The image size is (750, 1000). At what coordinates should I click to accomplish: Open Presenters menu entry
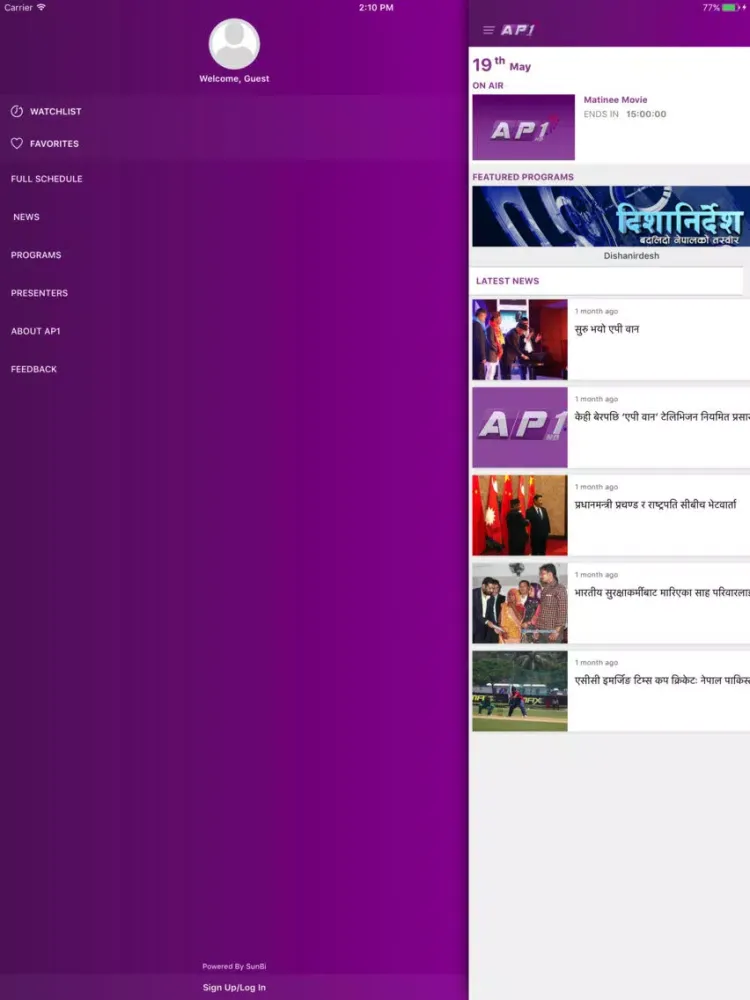click(x=39, y=293)
